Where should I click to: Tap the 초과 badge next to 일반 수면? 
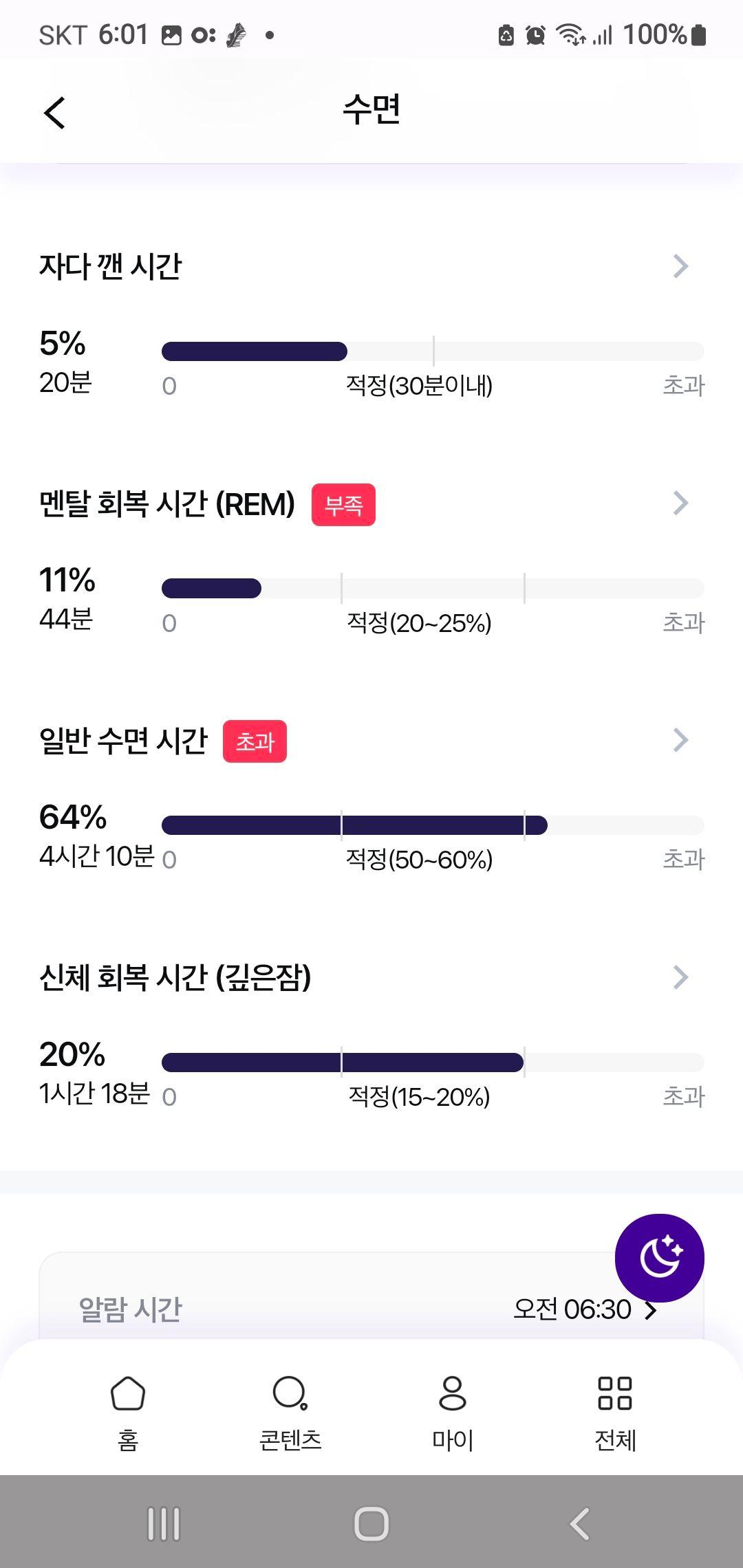pyautogui.click(x=255, y=741)
